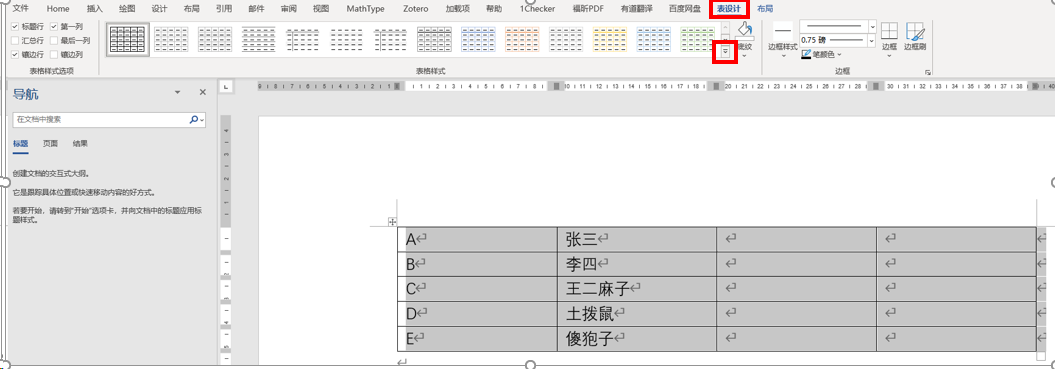The width and height of the screenshot is (1055, 369).
Task: Uncheck the 第一列 first column checkbox
Action: 54,26
